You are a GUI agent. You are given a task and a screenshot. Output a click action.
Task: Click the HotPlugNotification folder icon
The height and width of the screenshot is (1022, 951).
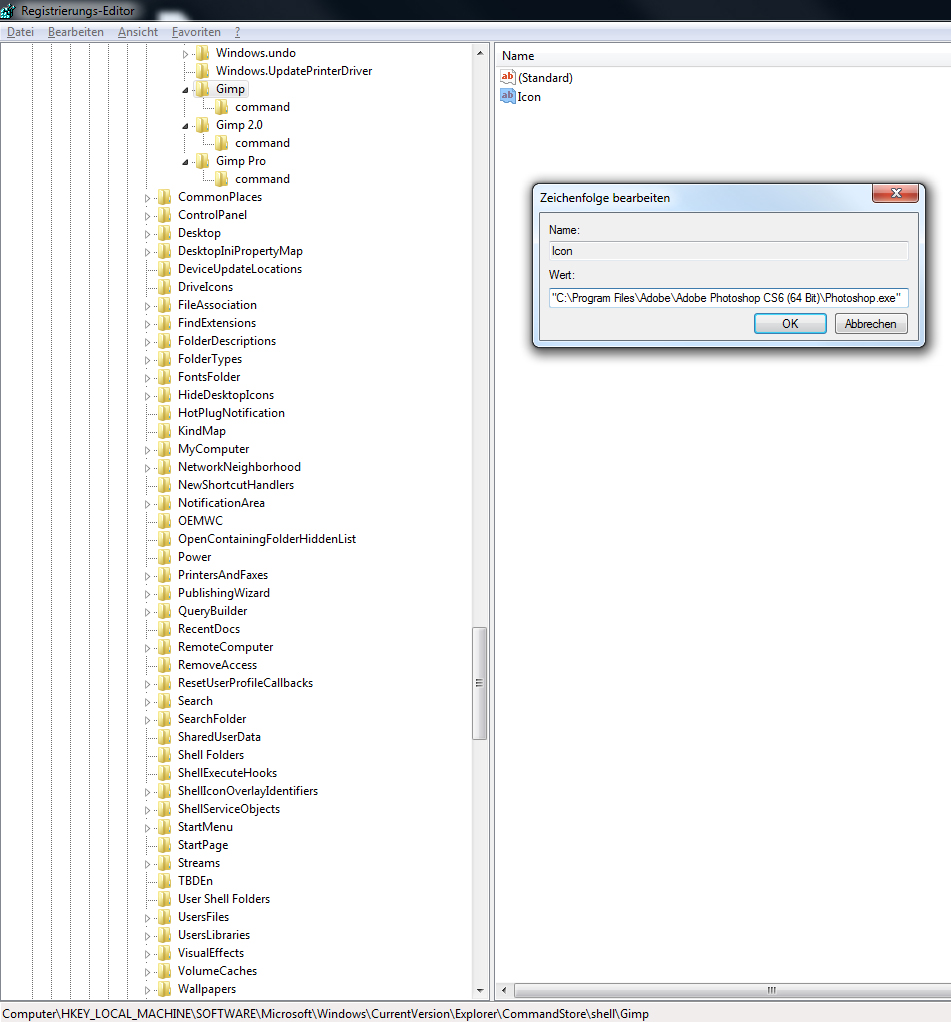(165, 413)
